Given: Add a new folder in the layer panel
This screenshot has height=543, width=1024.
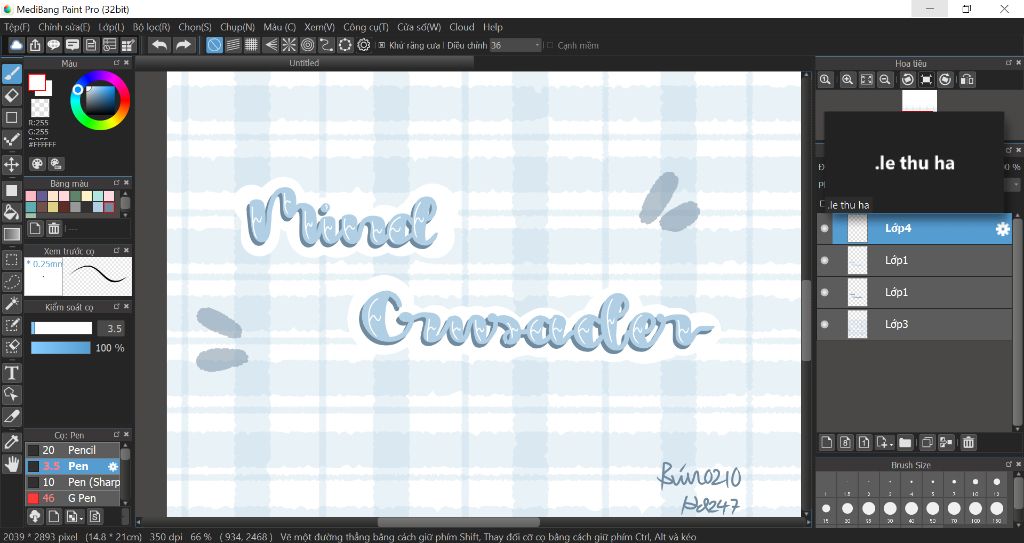Looking at the screenshot, I should coord(904,442).
